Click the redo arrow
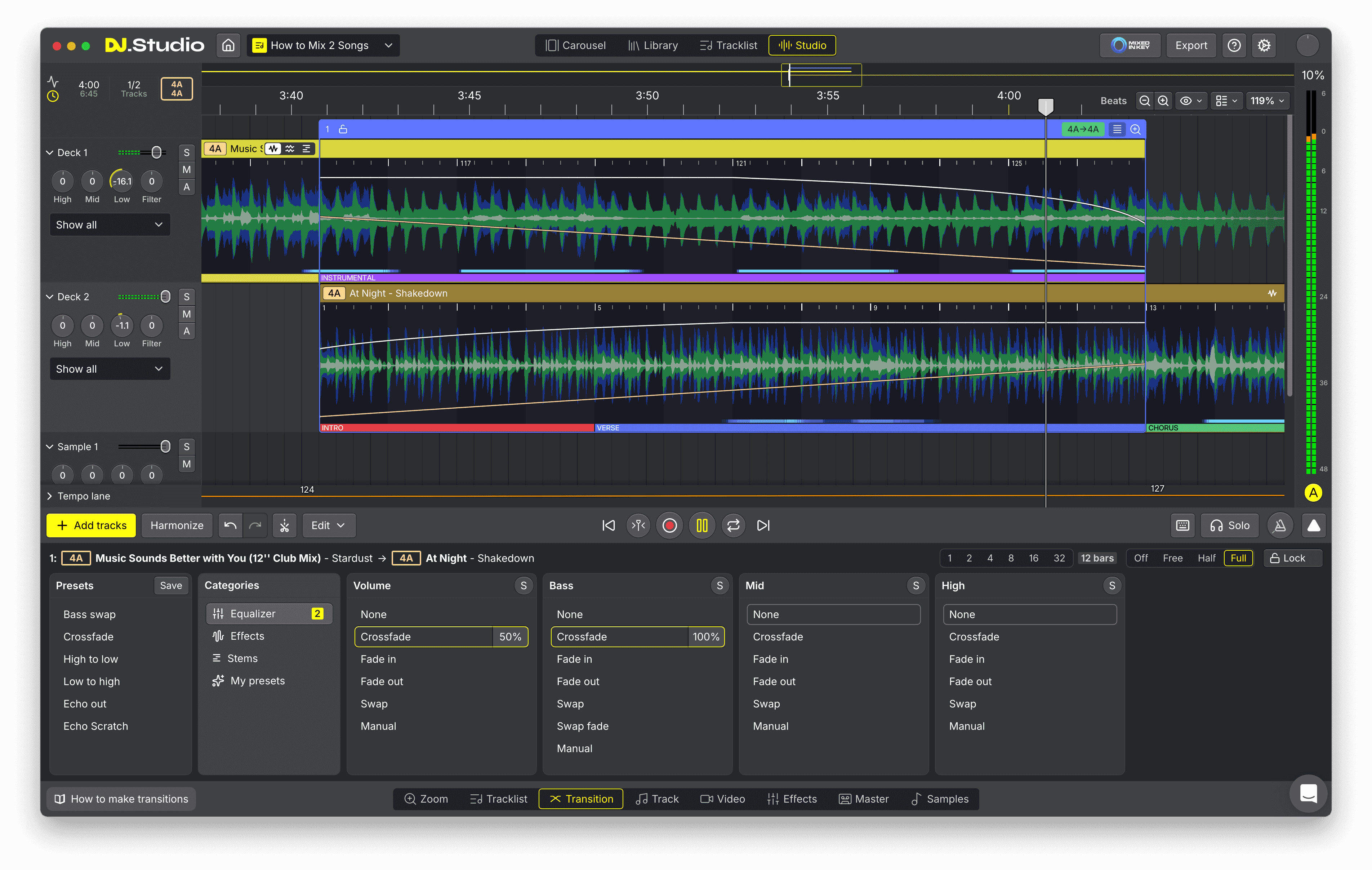Screen dimensions: 1372x870 (255, 525)
